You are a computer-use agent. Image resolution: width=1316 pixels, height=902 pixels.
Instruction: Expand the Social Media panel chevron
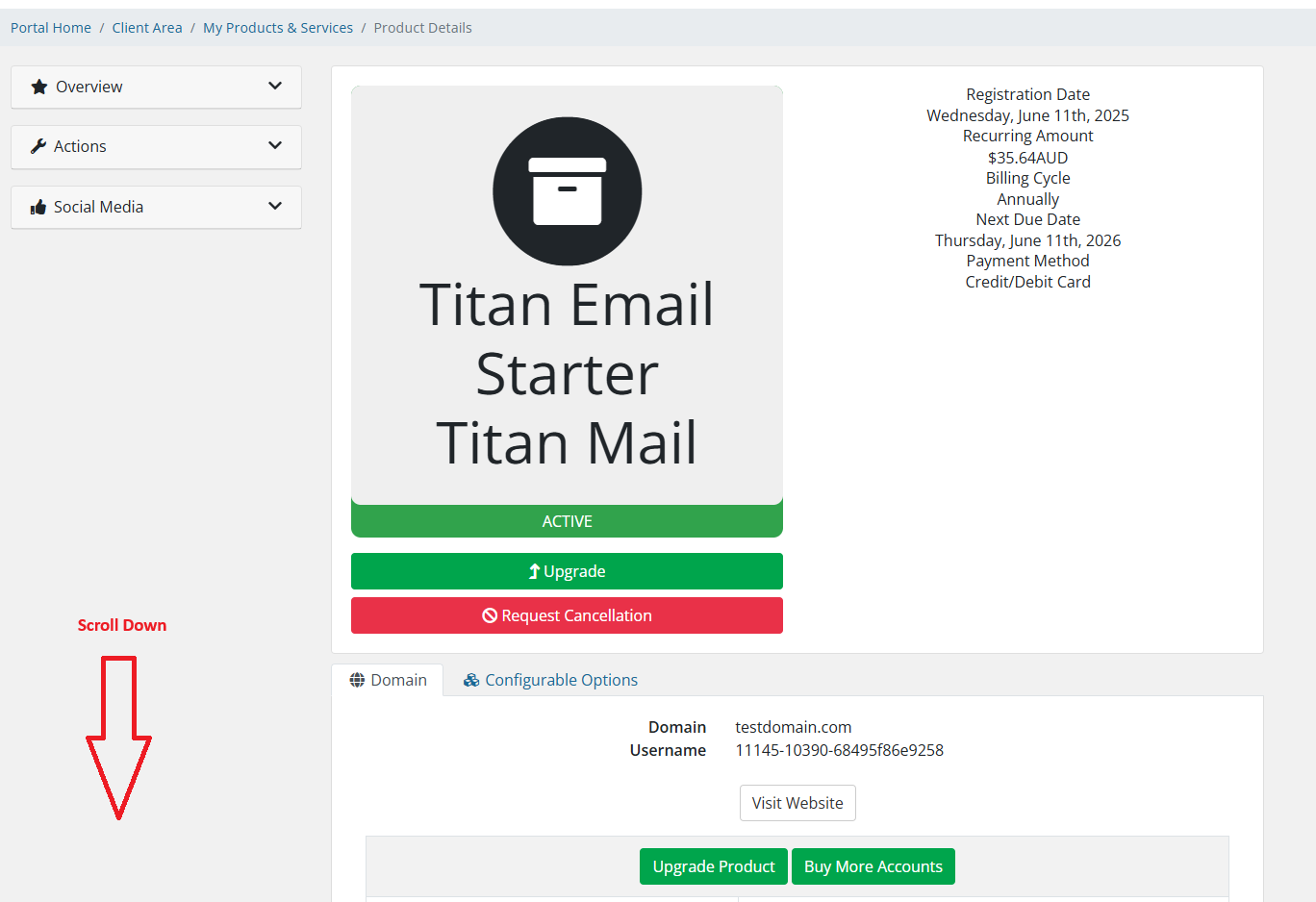pyautogui.click(x=275, y=206)
